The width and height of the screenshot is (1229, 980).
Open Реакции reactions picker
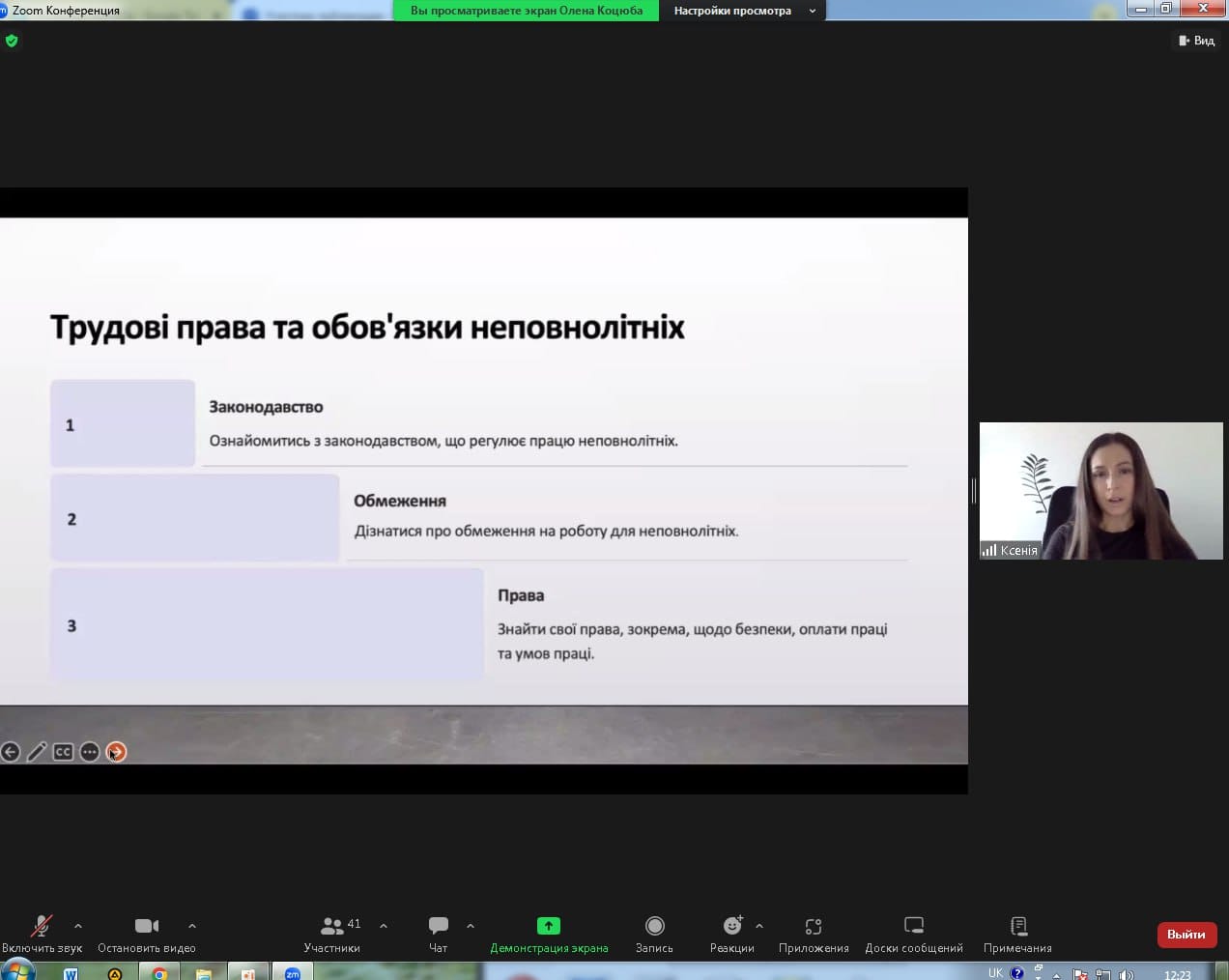[732, 933]
